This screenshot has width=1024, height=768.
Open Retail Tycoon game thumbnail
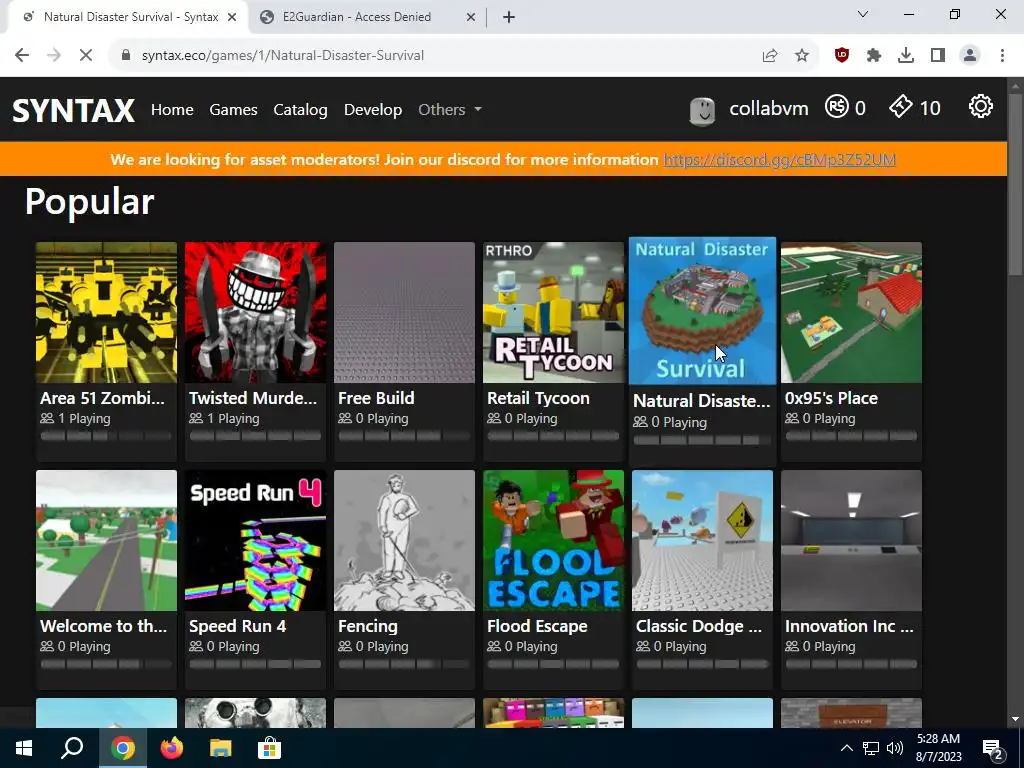click(x=553, y=312)
